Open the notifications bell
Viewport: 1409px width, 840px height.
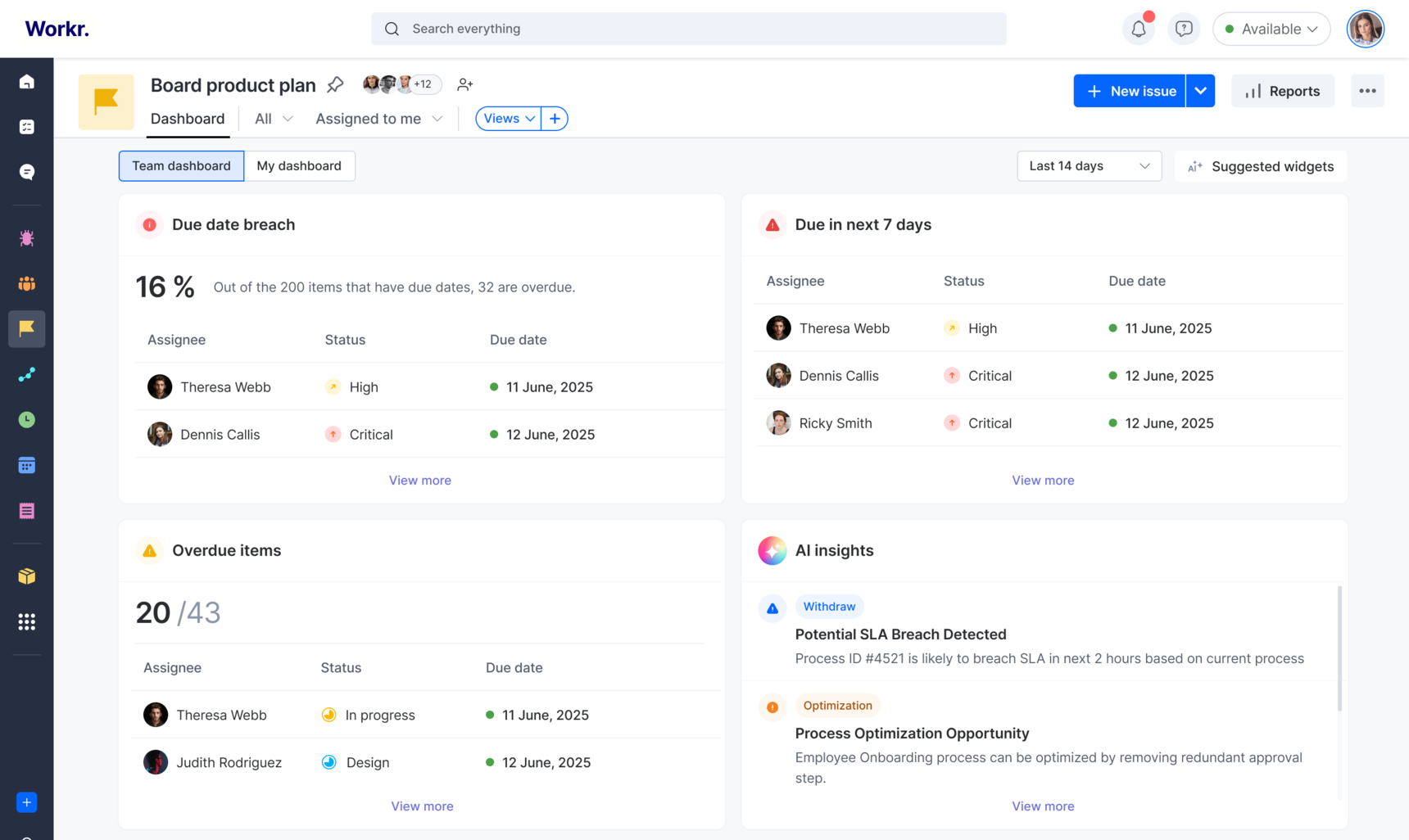[1138, 29]
